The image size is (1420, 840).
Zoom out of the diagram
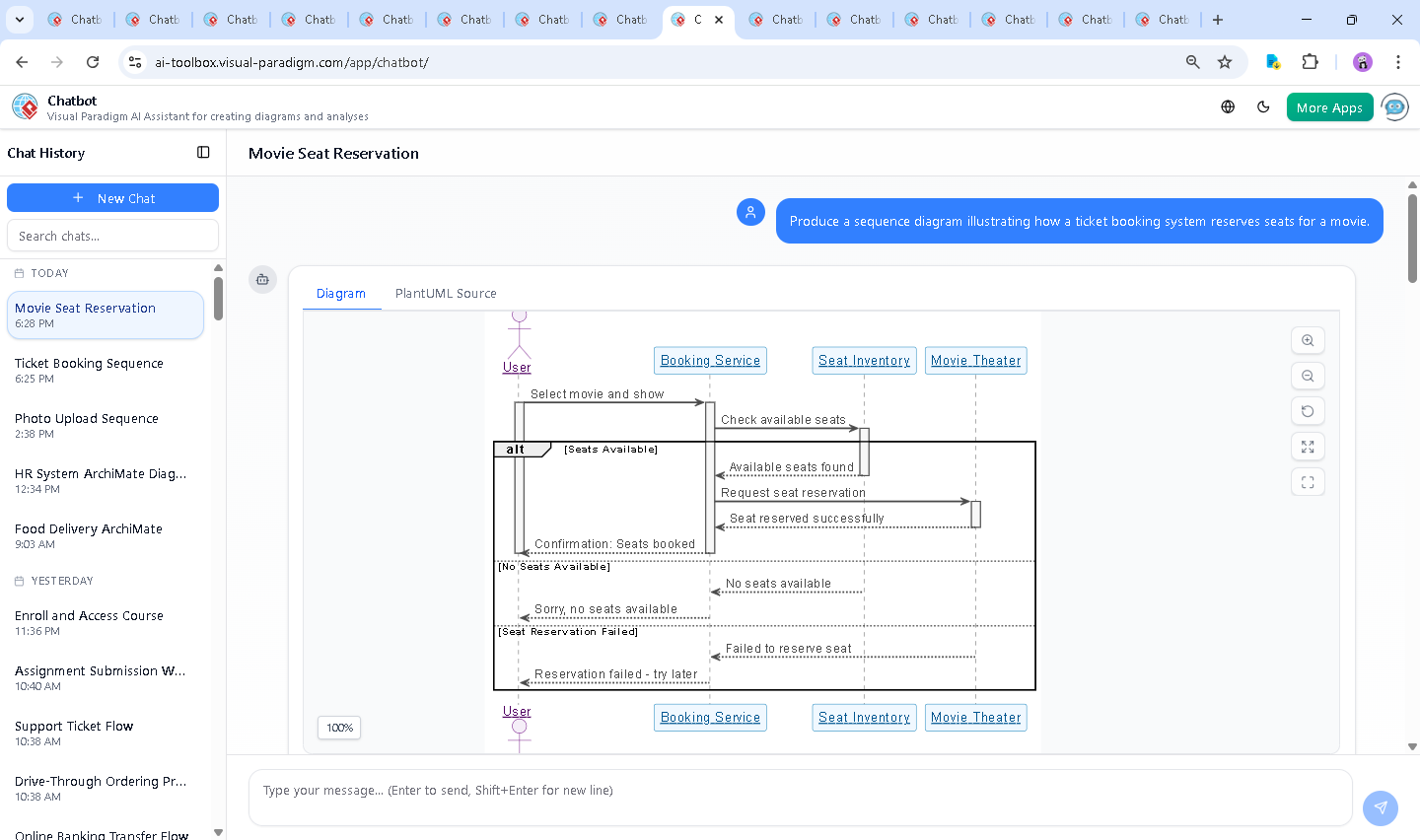(x=1308, y=376)
